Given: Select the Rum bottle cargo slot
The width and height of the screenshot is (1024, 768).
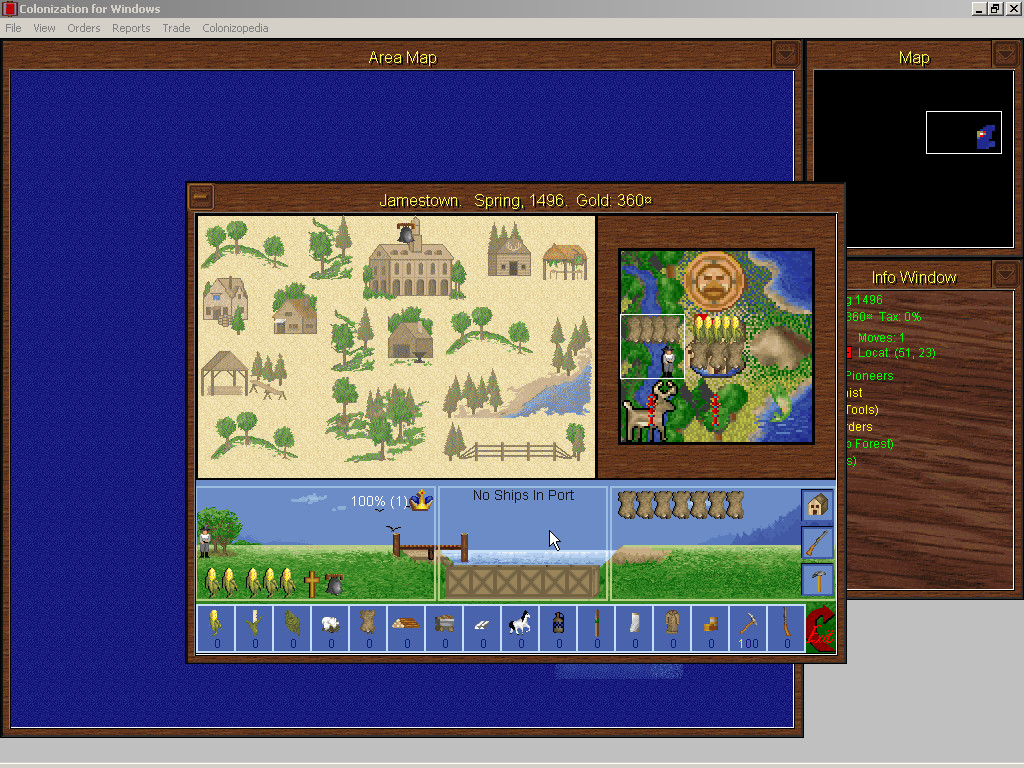Looking at the screenshot, I should (558, 629).
